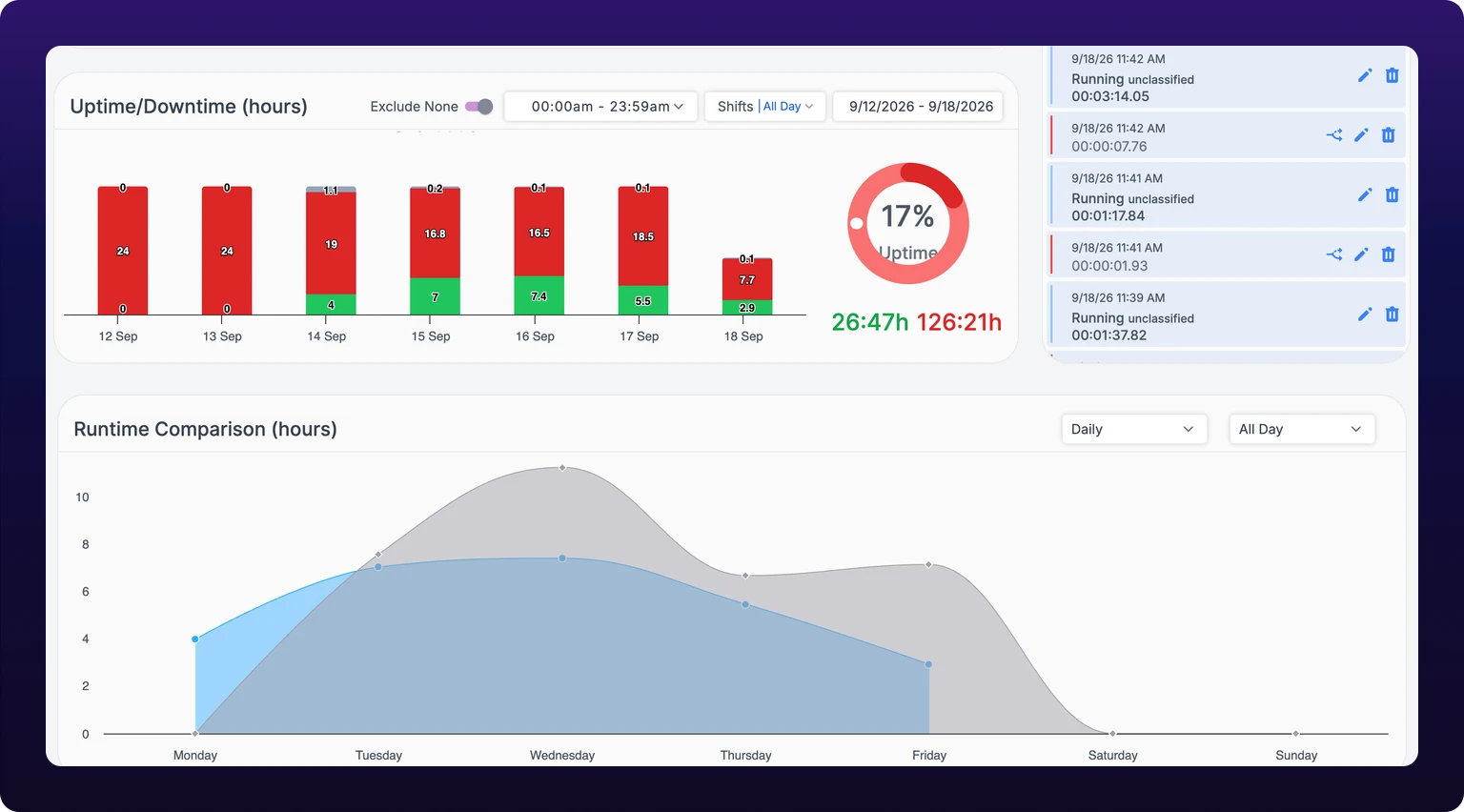
Task: Click the Thursday gray data point
Action: [x=745, y=576]
